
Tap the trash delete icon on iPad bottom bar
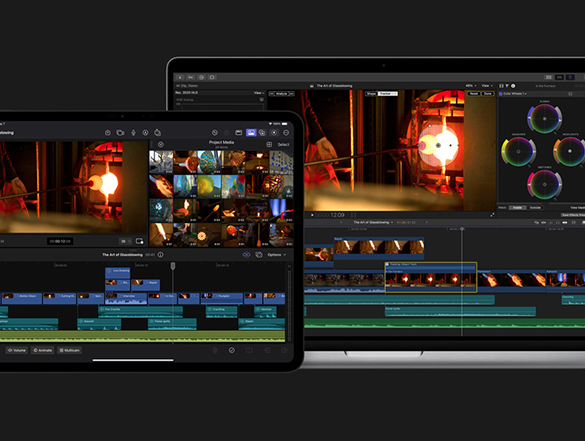(215, 350)
